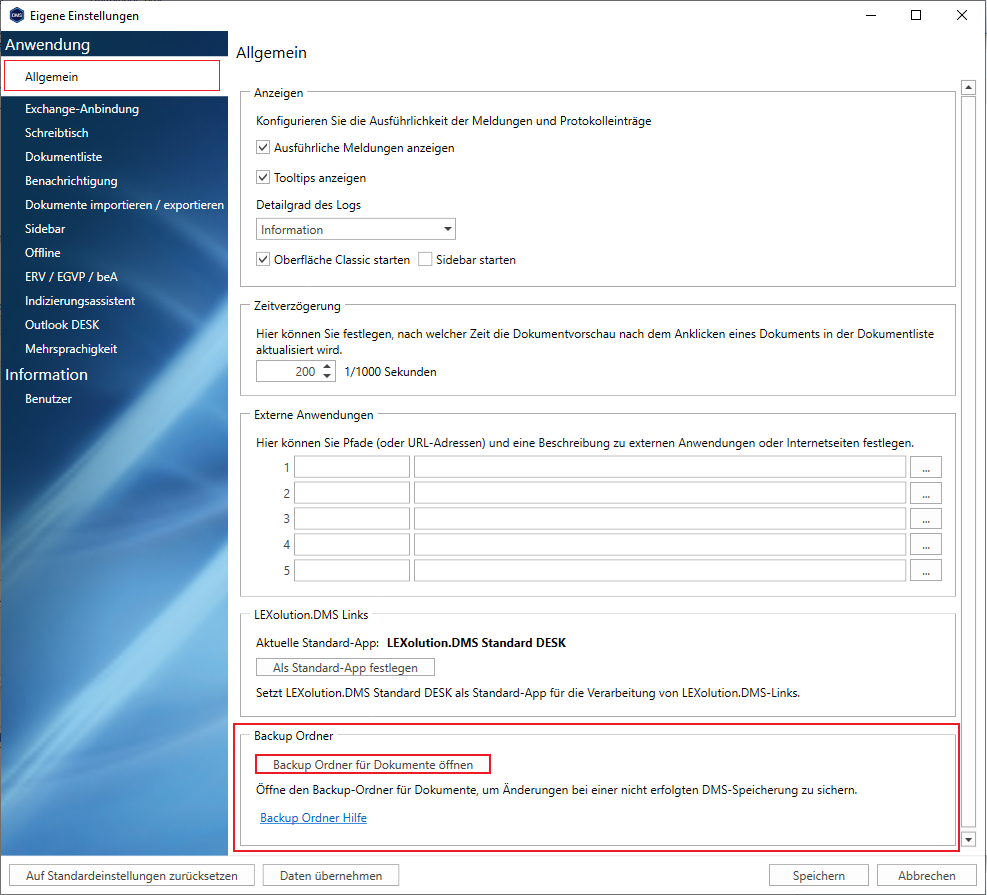Open Offline settings
Viewport: 987px width, 895px height.
tap(43, 252)
